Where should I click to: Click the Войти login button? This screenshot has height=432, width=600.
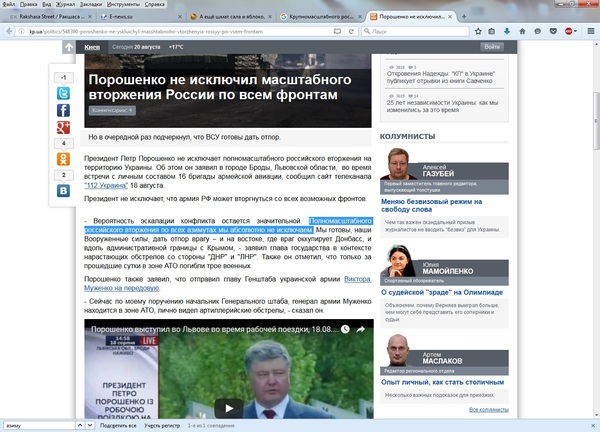491,47
